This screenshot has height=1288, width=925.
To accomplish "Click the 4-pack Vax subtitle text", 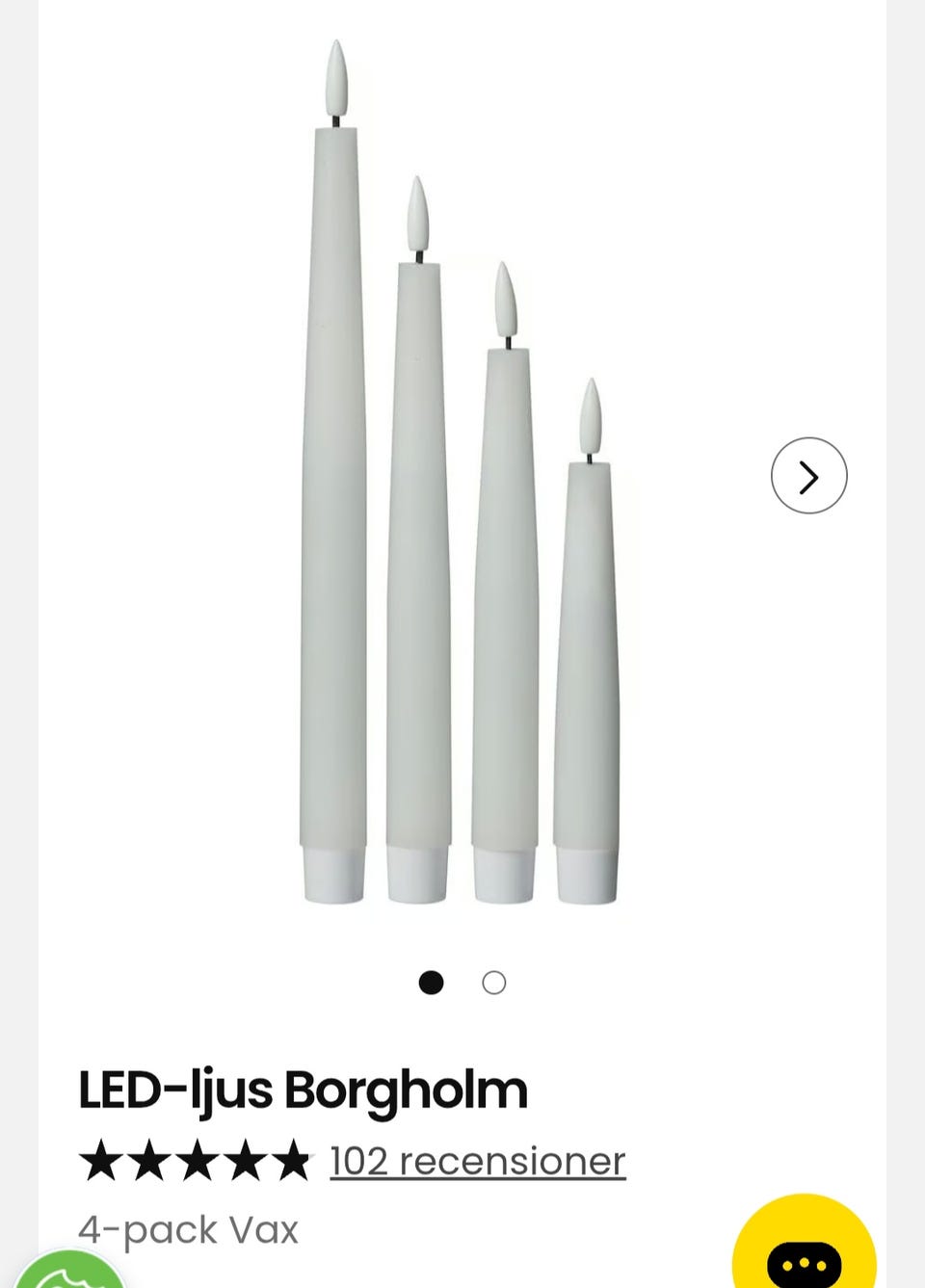I will click(189, 1230).
